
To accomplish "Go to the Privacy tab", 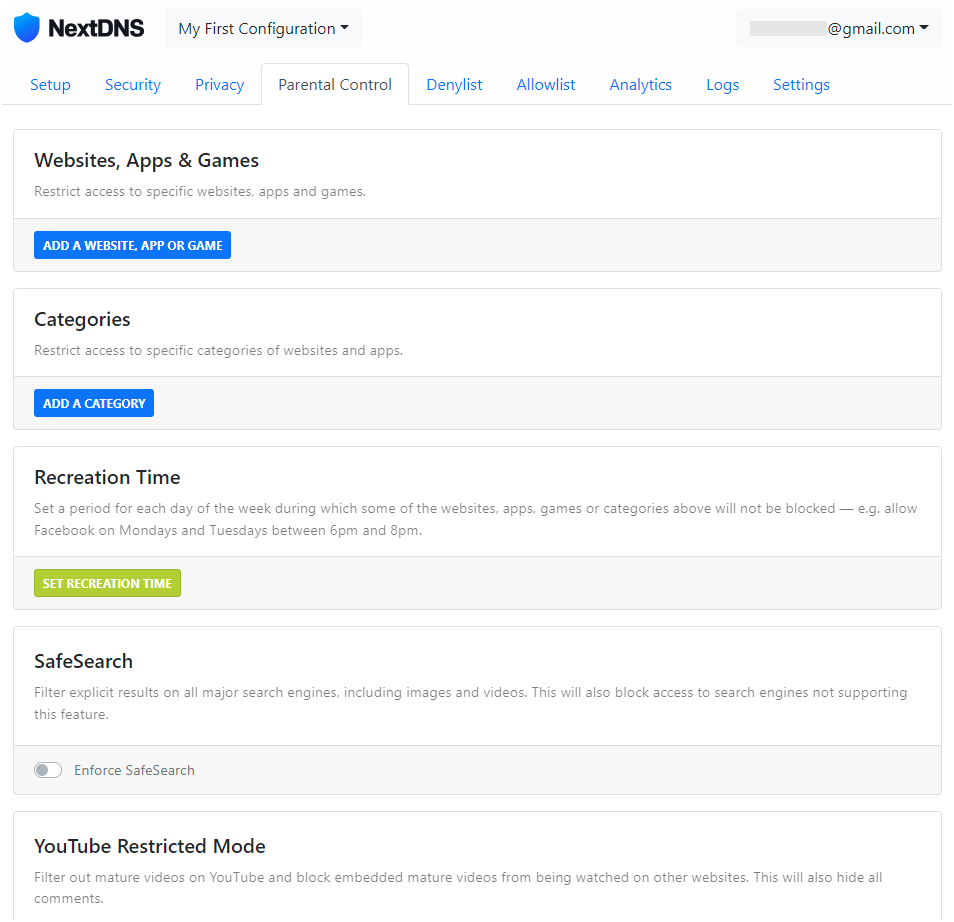I will click(x=220, y=85).
